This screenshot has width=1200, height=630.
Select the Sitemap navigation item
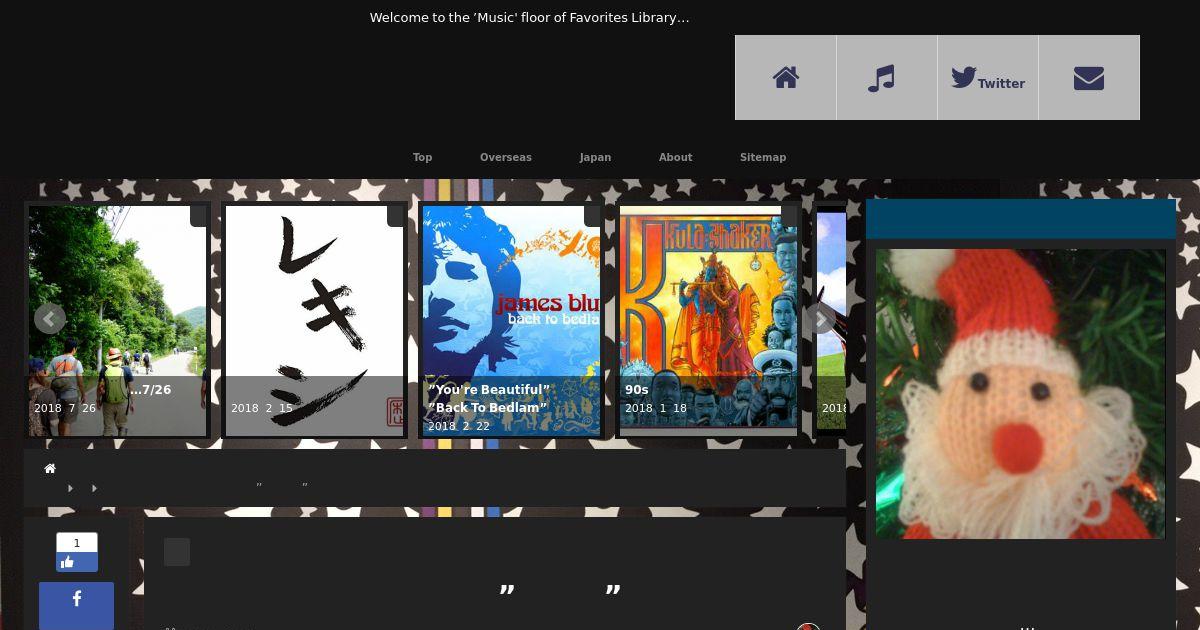[x=763, y=157]
